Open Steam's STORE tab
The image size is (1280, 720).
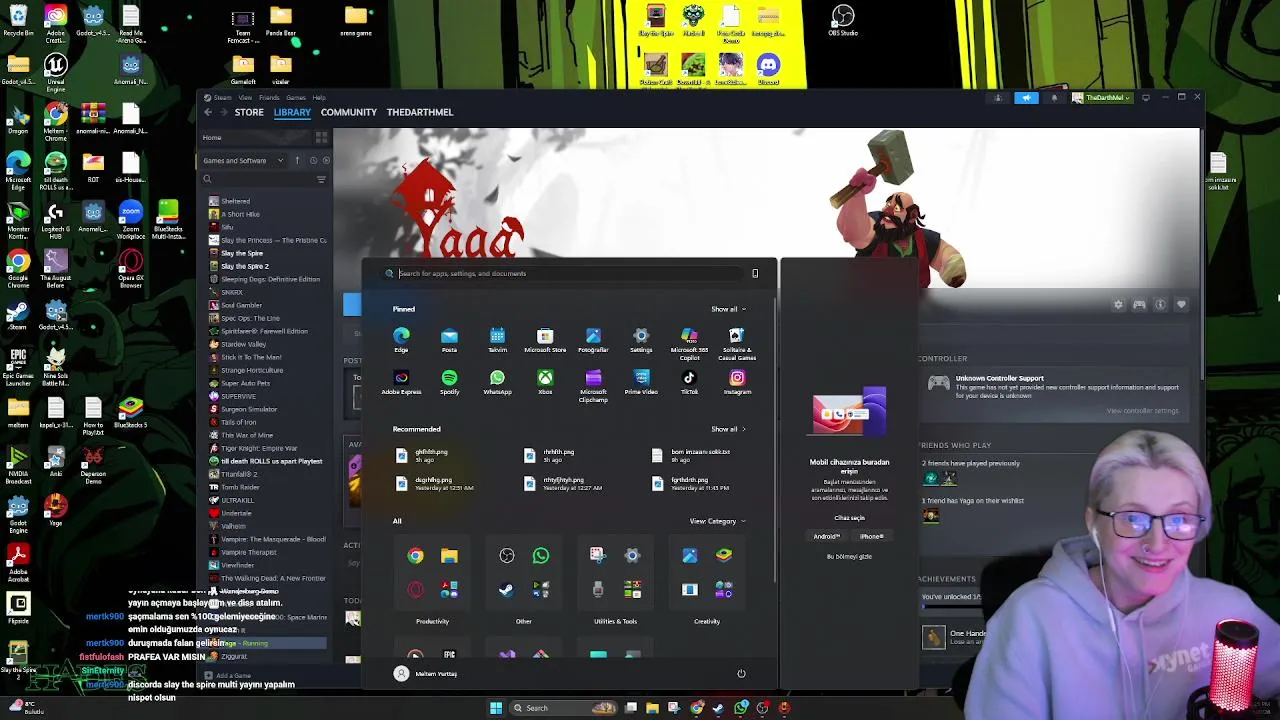[249, 112]
